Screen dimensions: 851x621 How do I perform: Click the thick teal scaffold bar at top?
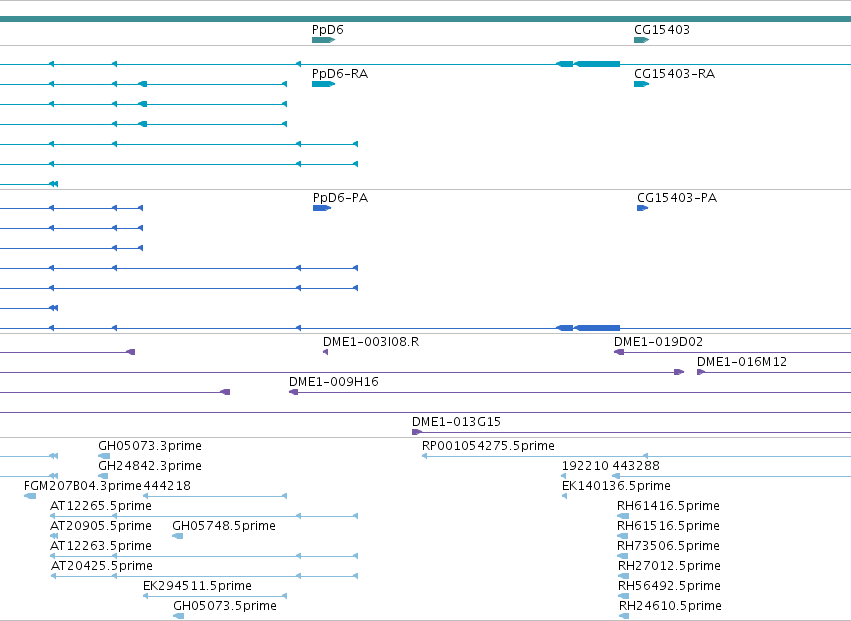pos(426,19)
